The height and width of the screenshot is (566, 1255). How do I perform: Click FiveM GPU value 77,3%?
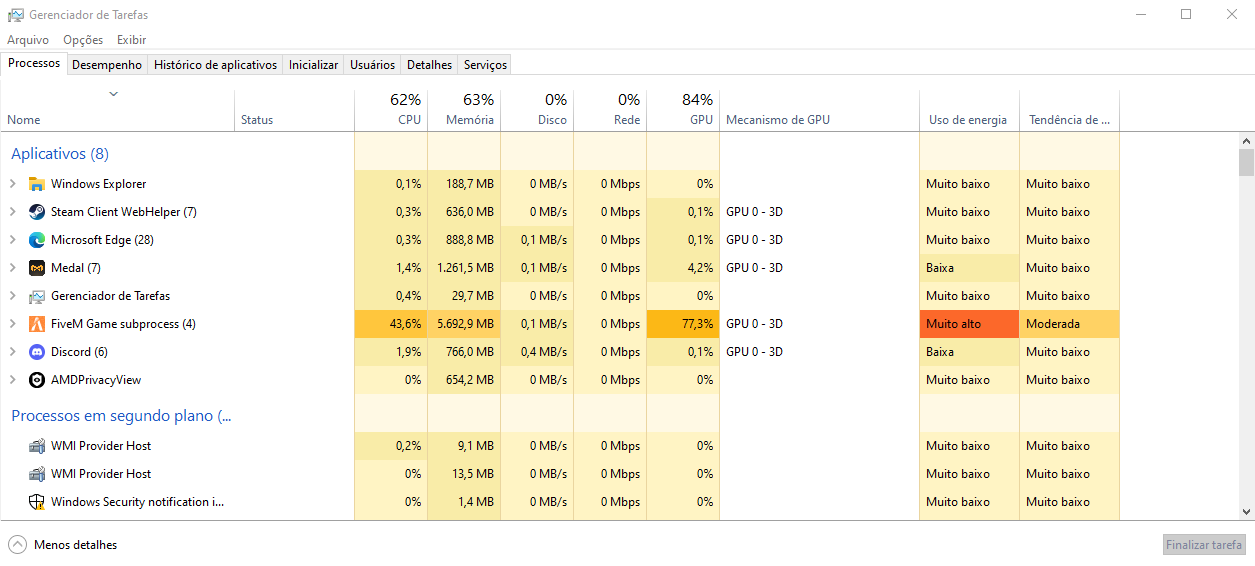pyautogui.click(x=683, y=324)
